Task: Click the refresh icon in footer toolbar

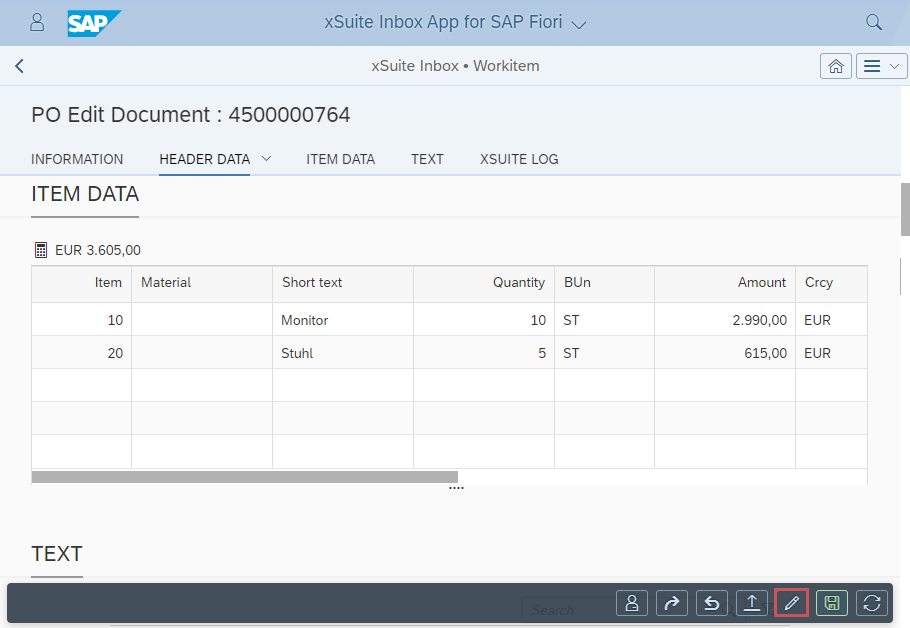Action: point(872,603)
